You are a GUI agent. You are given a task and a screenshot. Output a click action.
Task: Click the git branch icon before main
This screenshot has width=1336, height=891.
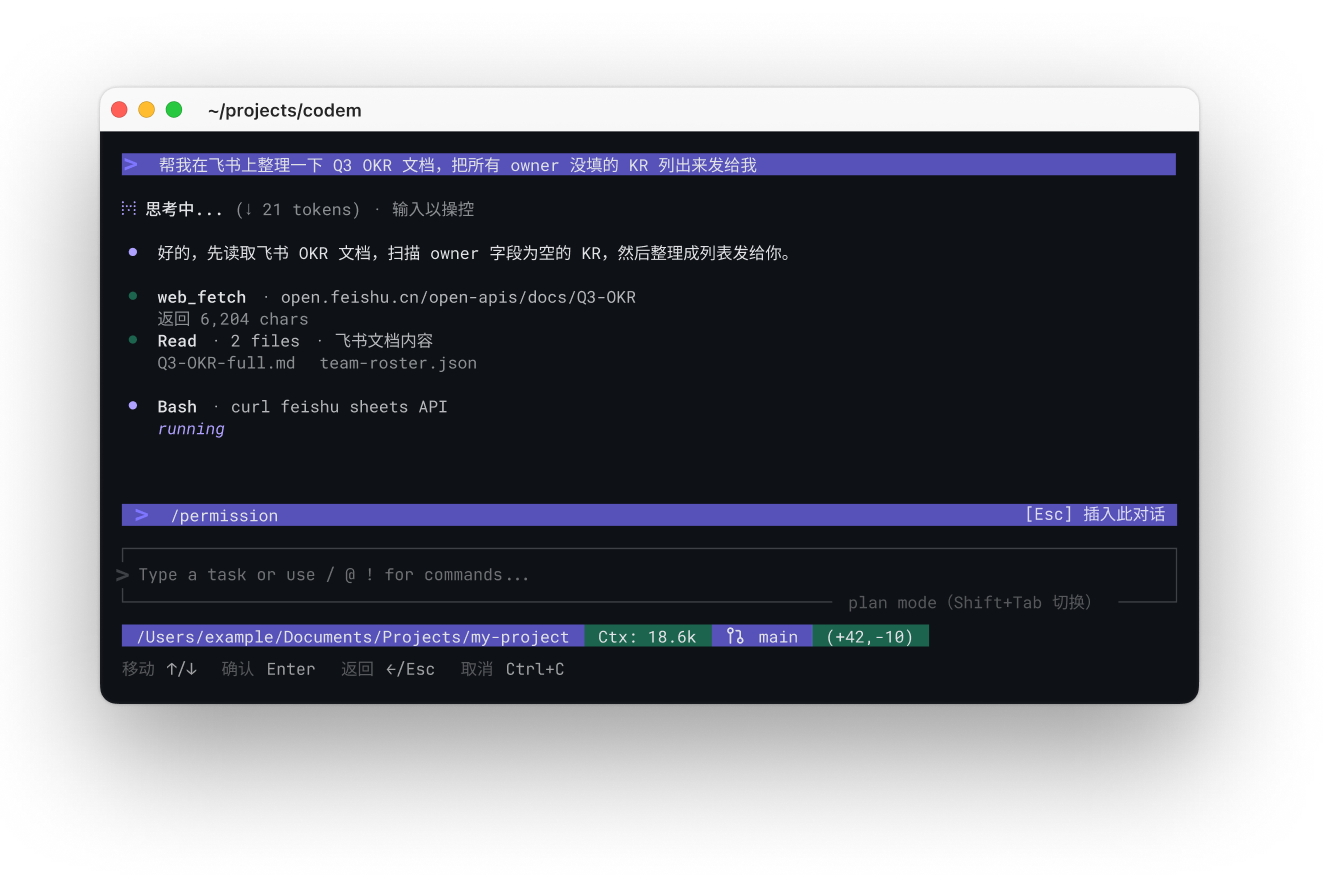(735, 636)
